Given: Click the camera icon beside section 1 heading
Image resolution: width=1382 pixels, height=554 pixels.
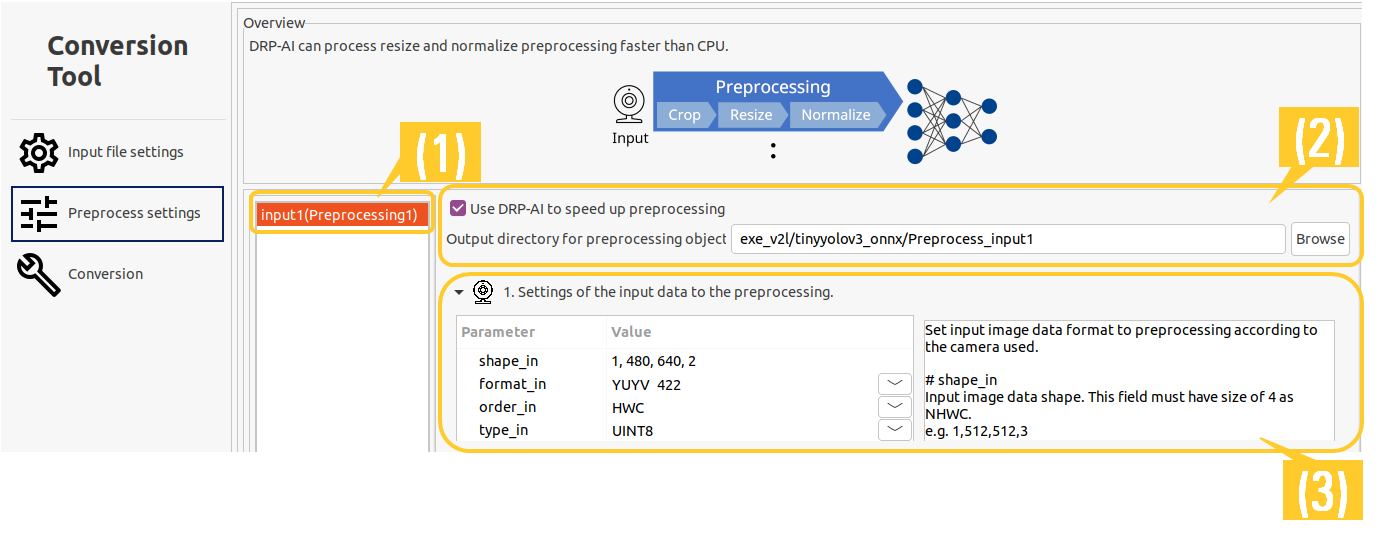Looking at the screenshot, I should pyautogui.click(x=483, y=292).
